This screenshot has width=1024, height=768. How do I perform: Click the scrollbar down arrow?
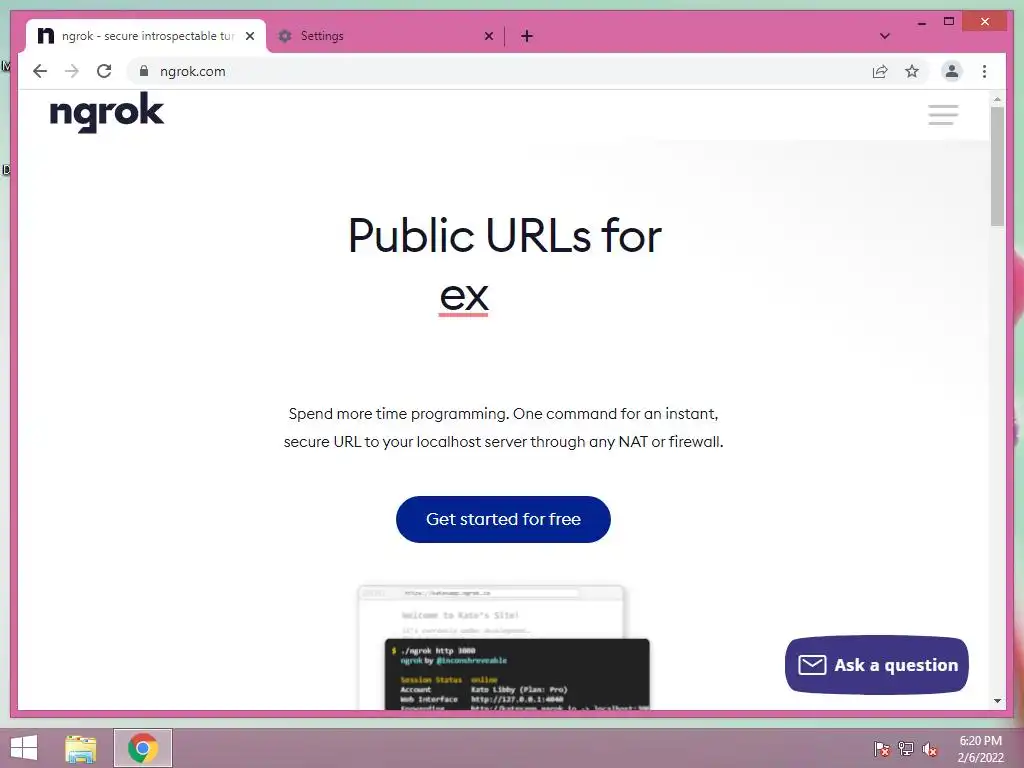pos(997,701)
